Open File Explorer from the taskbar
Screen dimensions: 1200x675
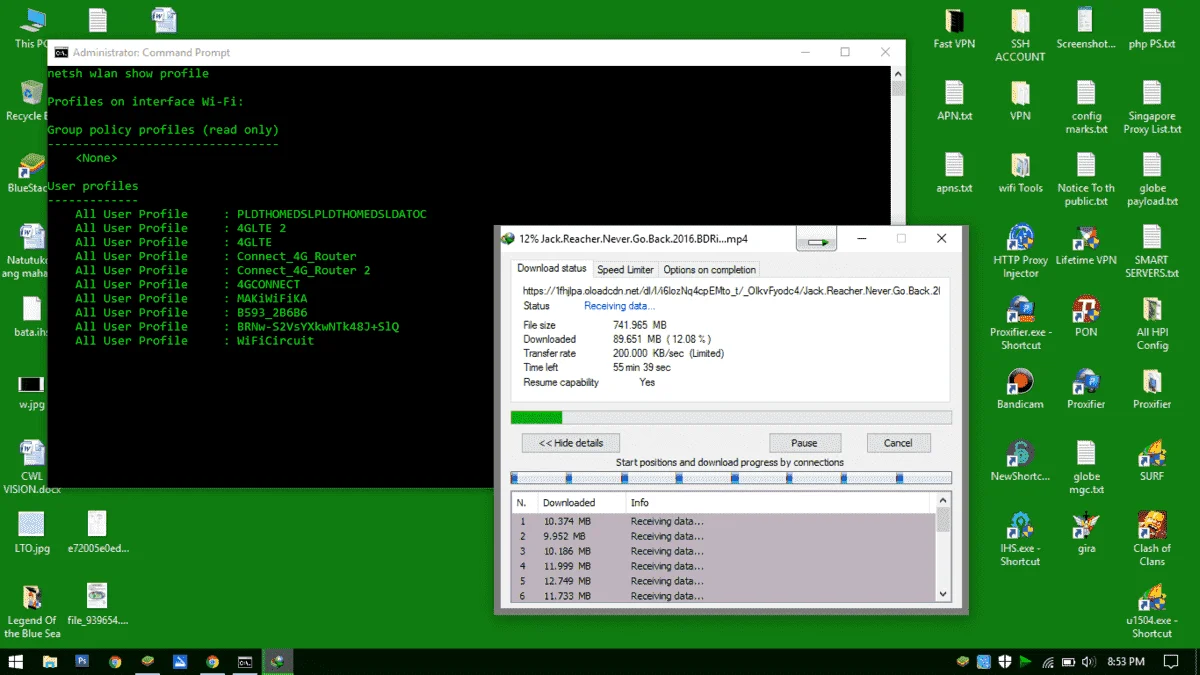pos(50,661)
